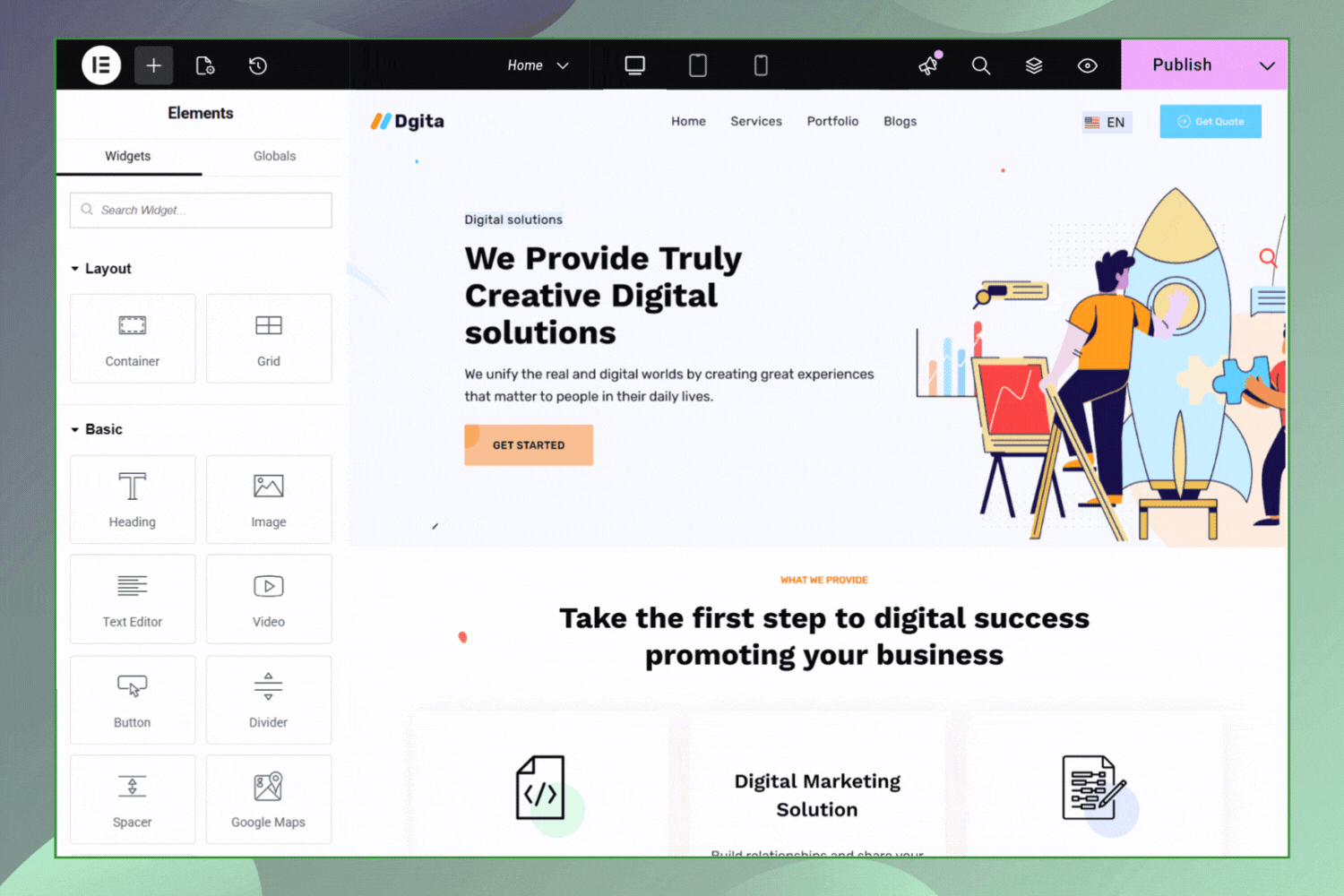This screenshot has height=896, width=1344.
Task: Click the GET STARTED button
Action: click(x=529, y=444)
